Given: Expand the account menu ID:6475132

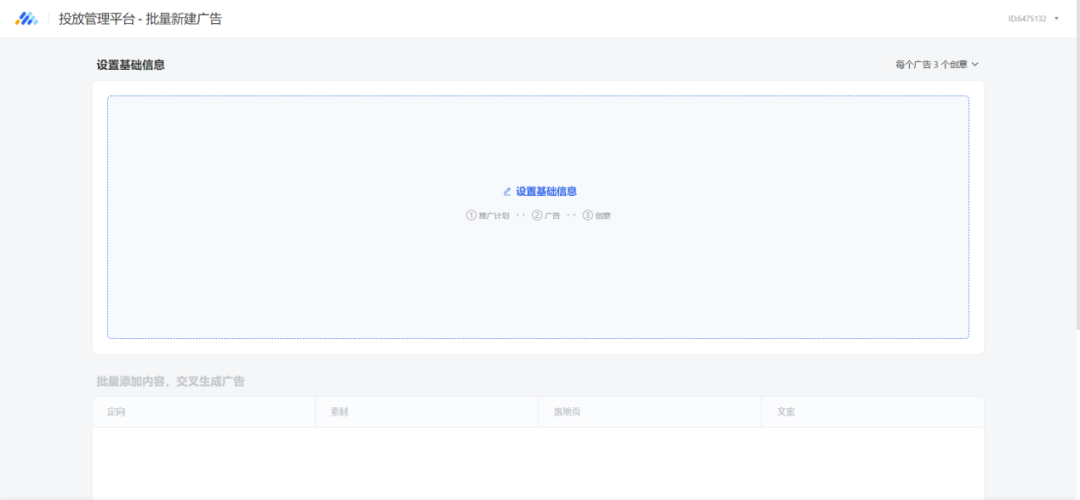Looking at the screenshot, I should click(x=1027, y=18).
